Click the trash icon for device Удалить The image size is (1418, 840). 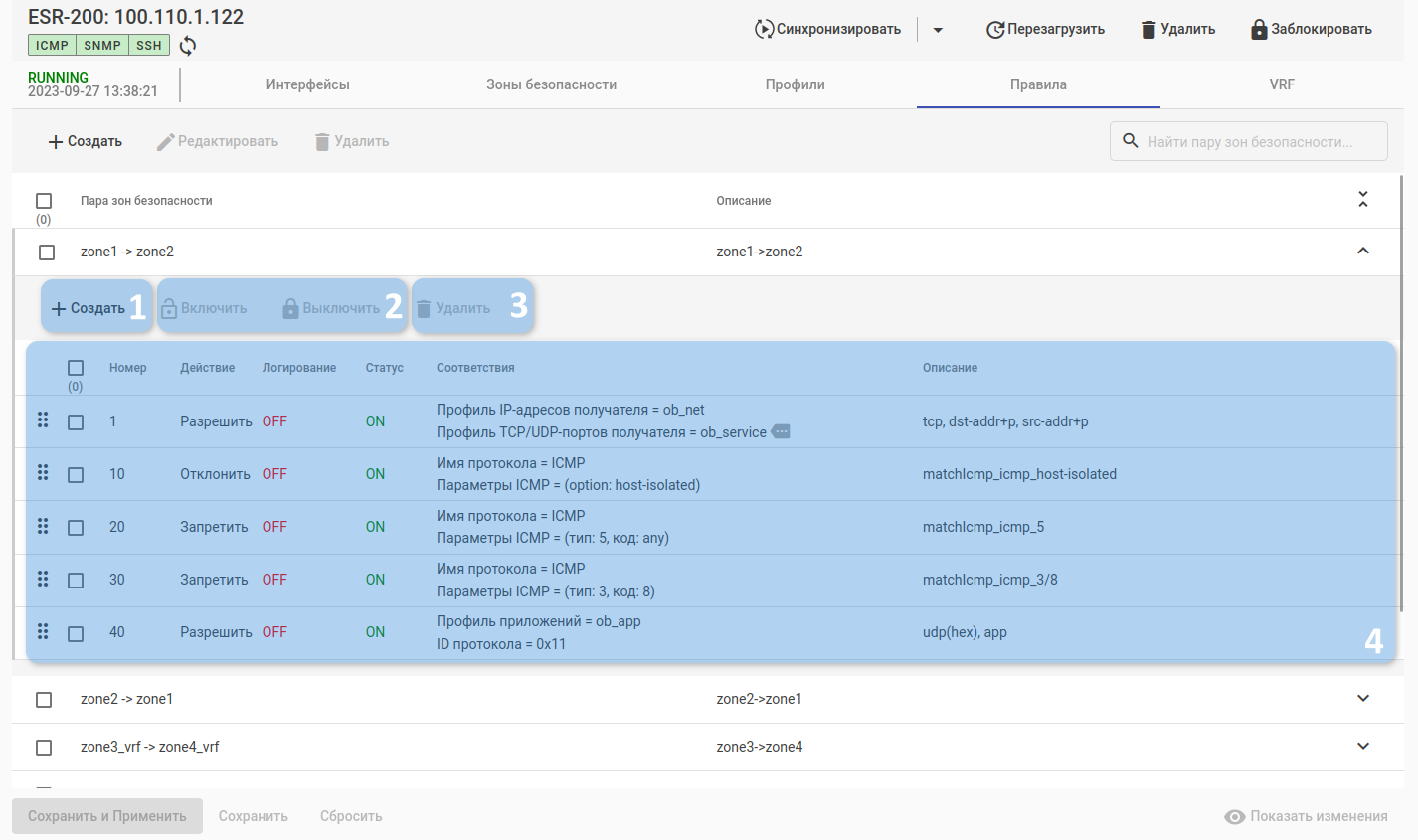(1149, 30)
